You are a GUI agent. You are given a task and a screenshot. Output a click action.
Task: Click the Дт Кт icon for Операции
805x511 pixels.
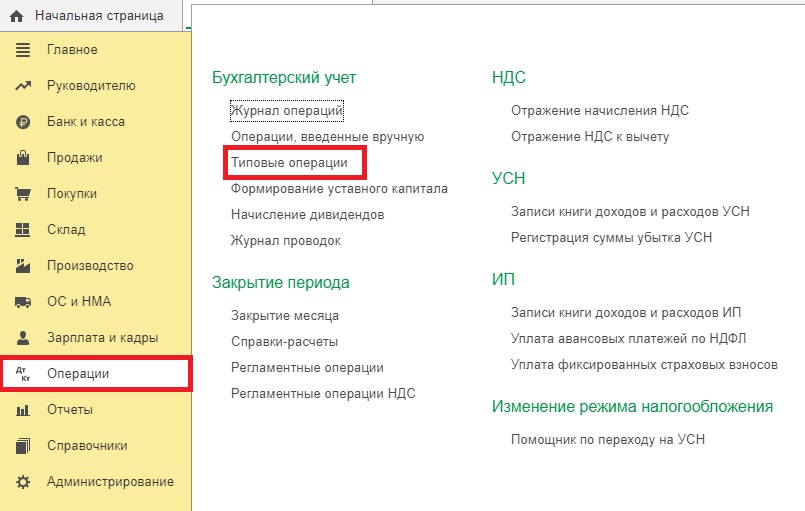23,374
